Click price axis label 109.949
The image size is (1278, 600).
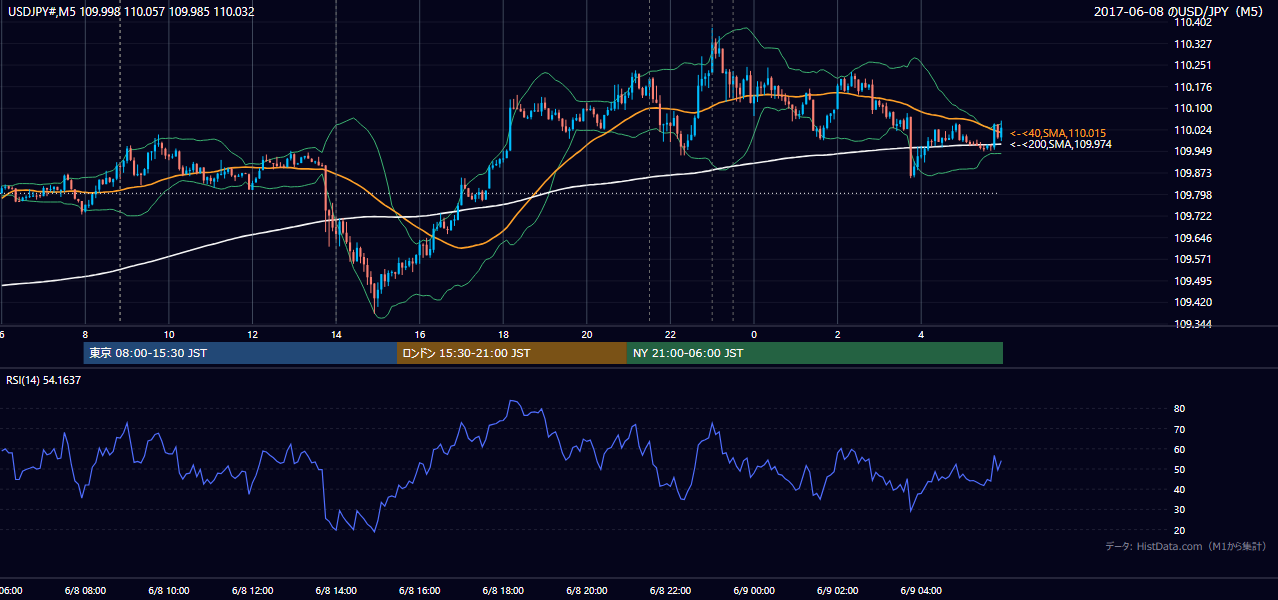1194,152
